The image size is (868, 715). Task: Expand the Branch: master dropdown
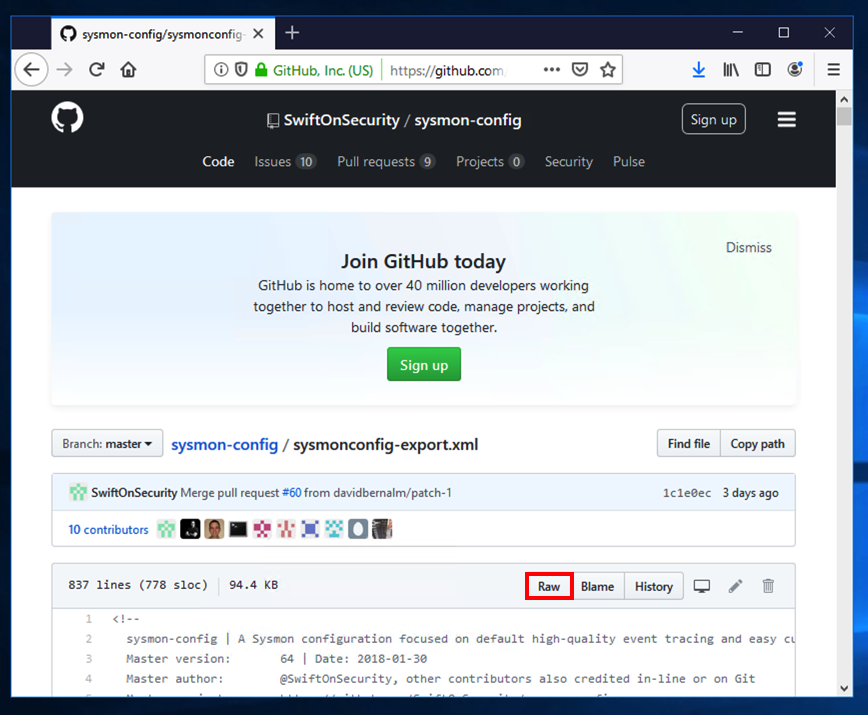click(107, 443)
